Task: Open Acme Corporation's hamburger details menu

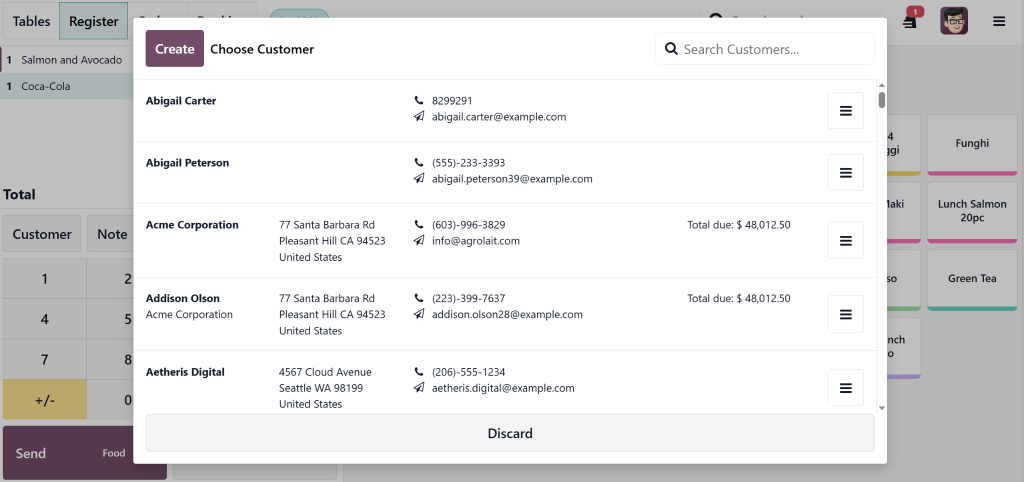Action: (x=845, y=240)
